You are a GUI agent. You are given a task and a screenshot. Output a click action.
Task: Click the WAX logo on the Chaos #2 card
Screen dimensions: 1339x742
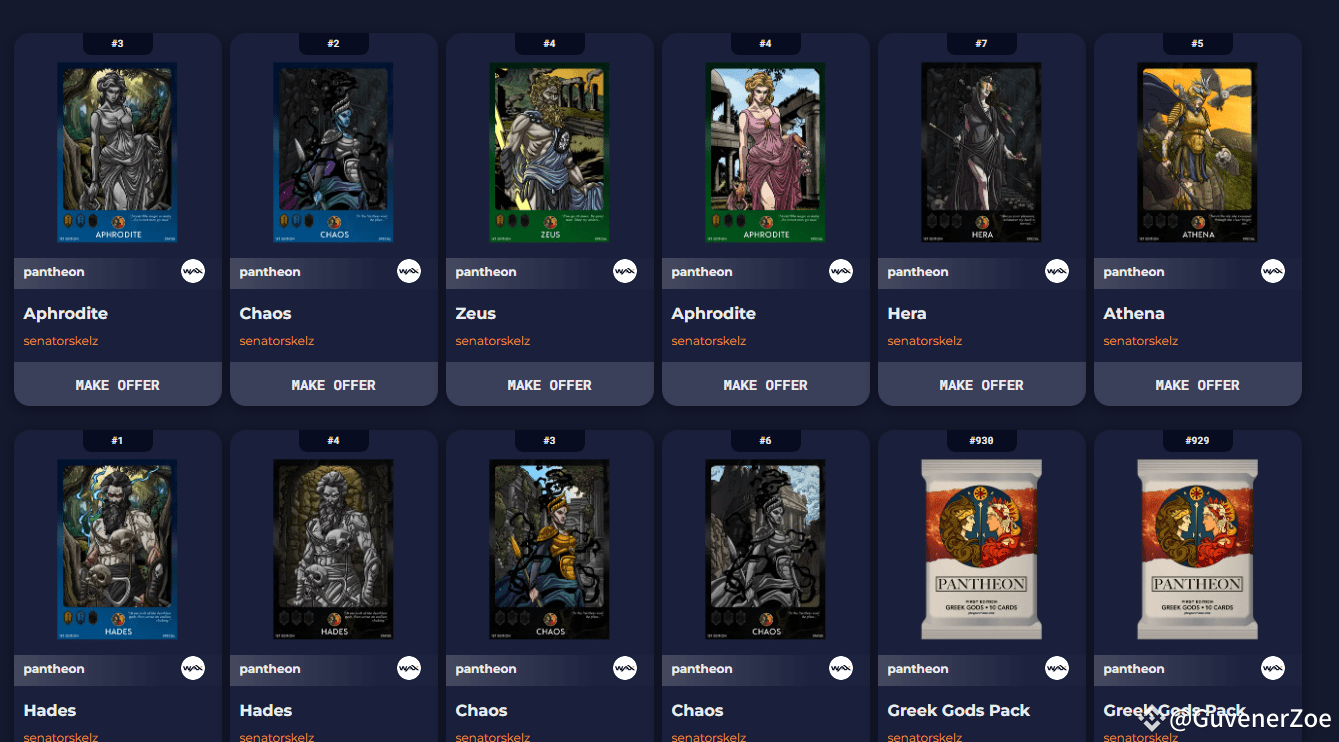(x=409, y=271)
